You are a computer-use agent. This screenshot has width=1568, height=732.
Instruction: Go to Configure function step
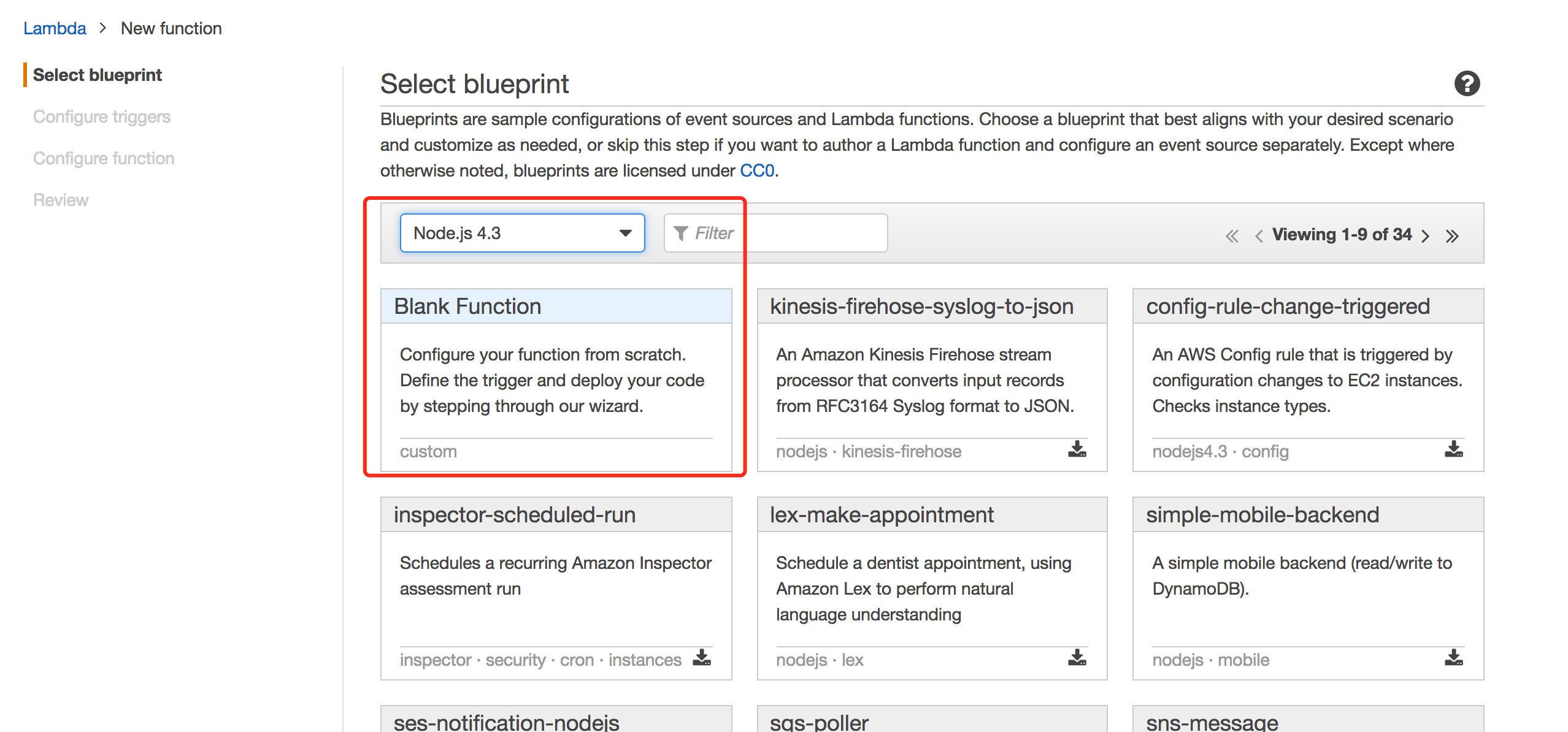(x=104, y=158)
